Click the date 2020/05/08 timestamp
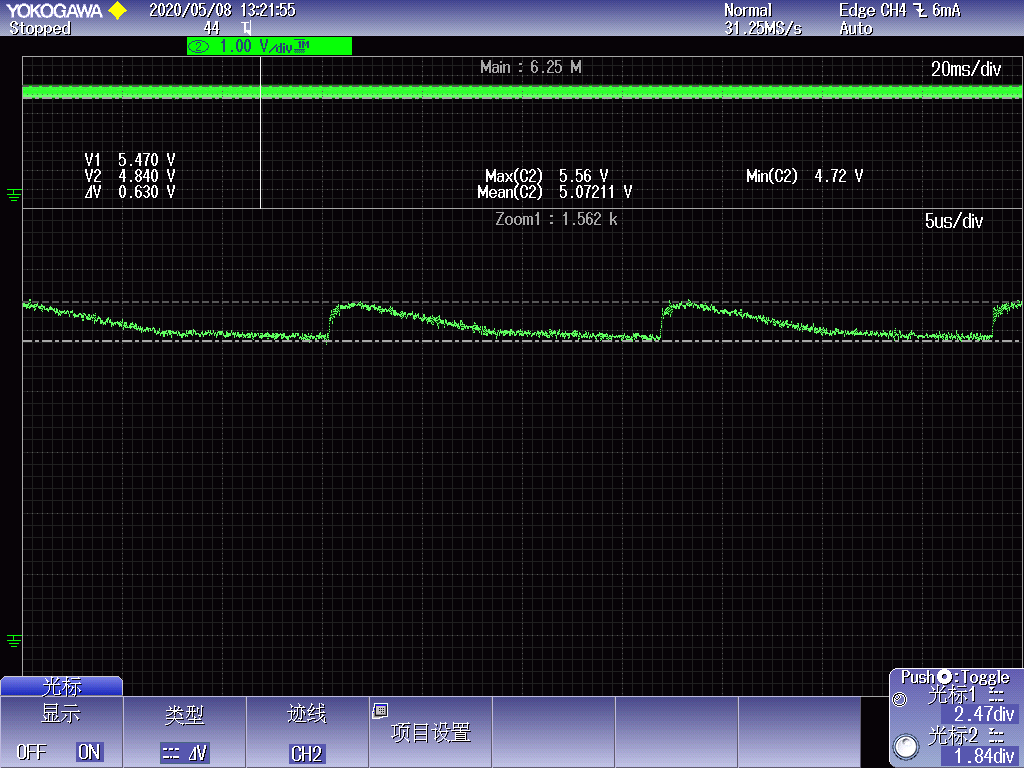 point(190,10)
